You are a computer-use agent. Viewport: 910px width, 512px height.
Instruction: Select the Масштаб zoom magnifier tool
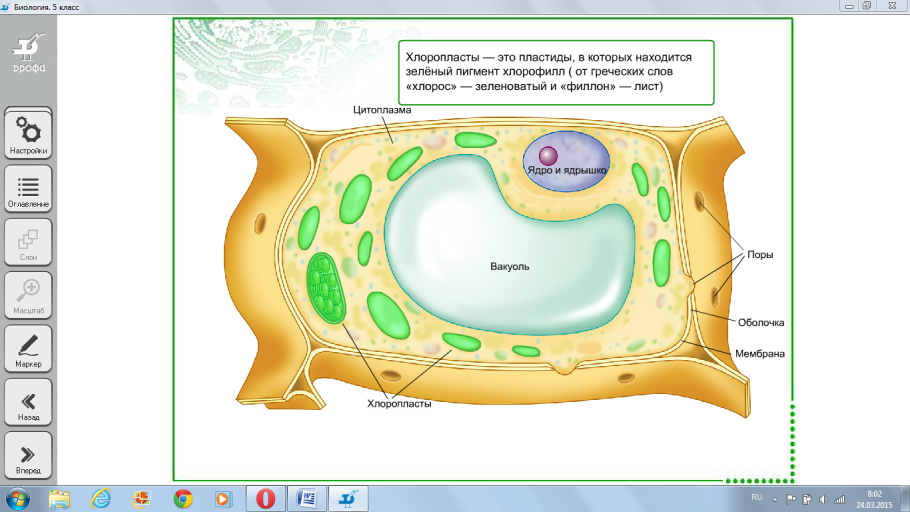point(29,295)
